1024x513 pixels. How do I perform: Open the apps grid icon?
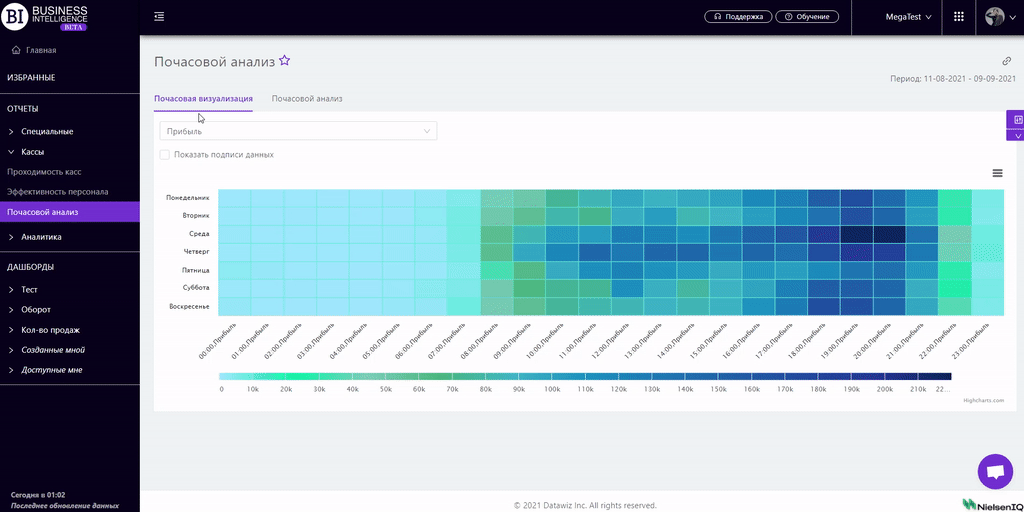(959, 17)
